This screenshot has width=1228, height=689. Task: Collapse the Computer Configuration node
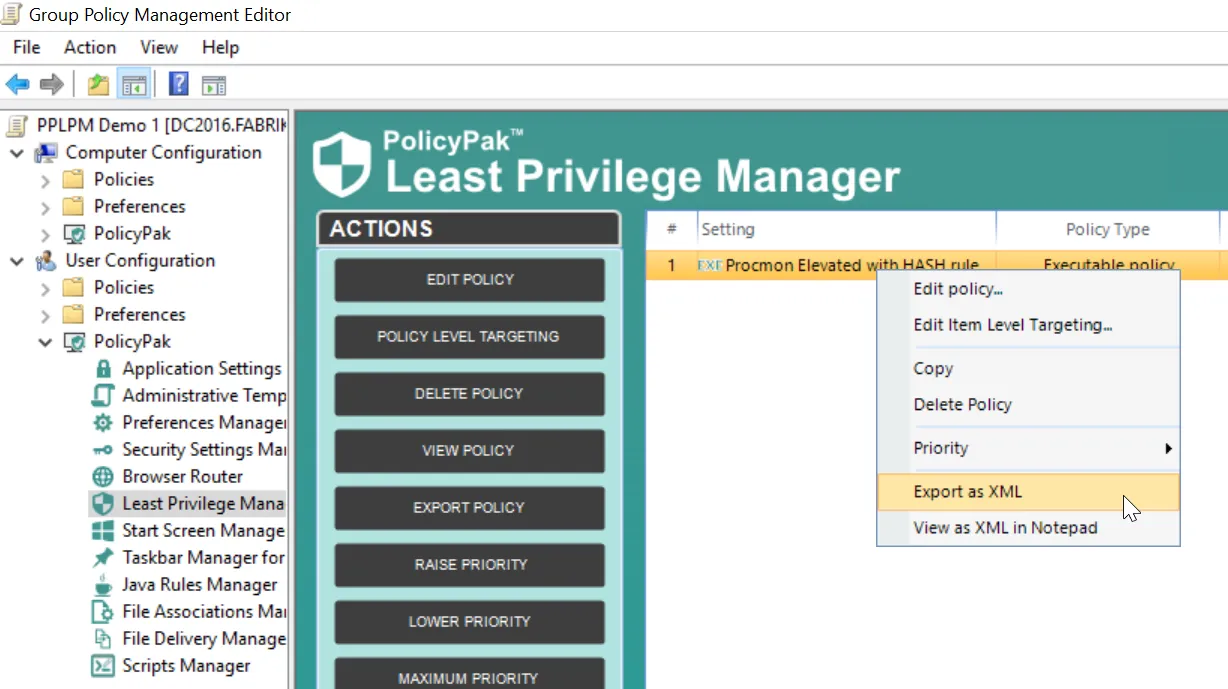click(x=17, y=153)
